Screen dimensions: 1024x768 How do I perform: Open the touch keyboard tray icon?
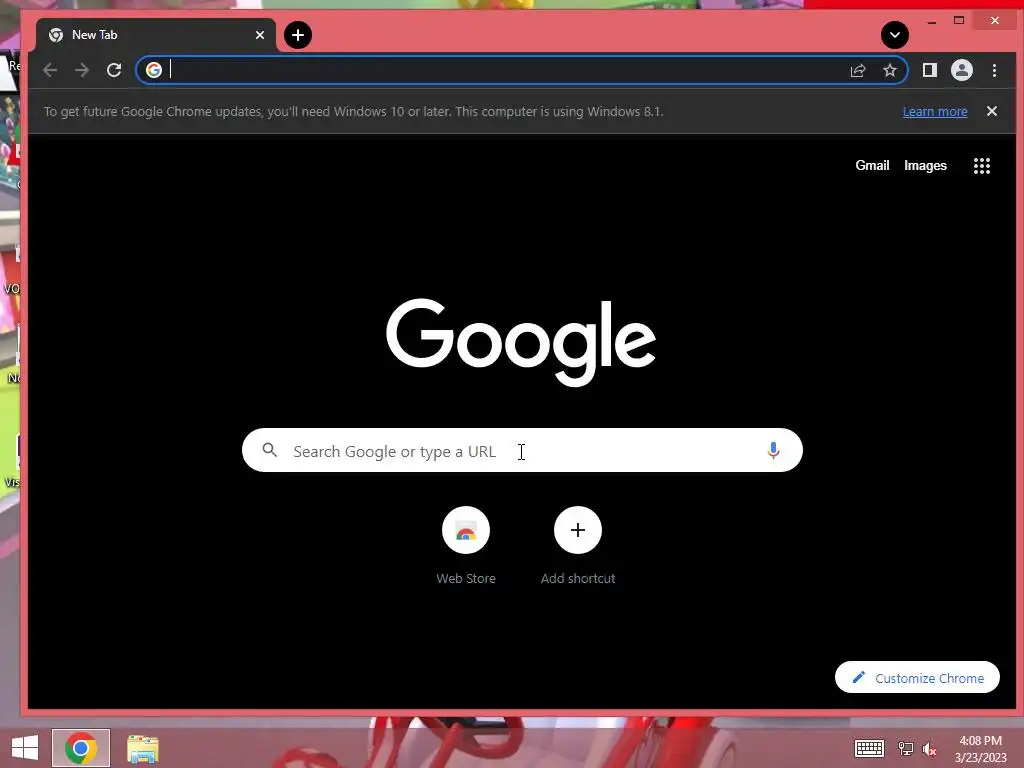point(869,748)
